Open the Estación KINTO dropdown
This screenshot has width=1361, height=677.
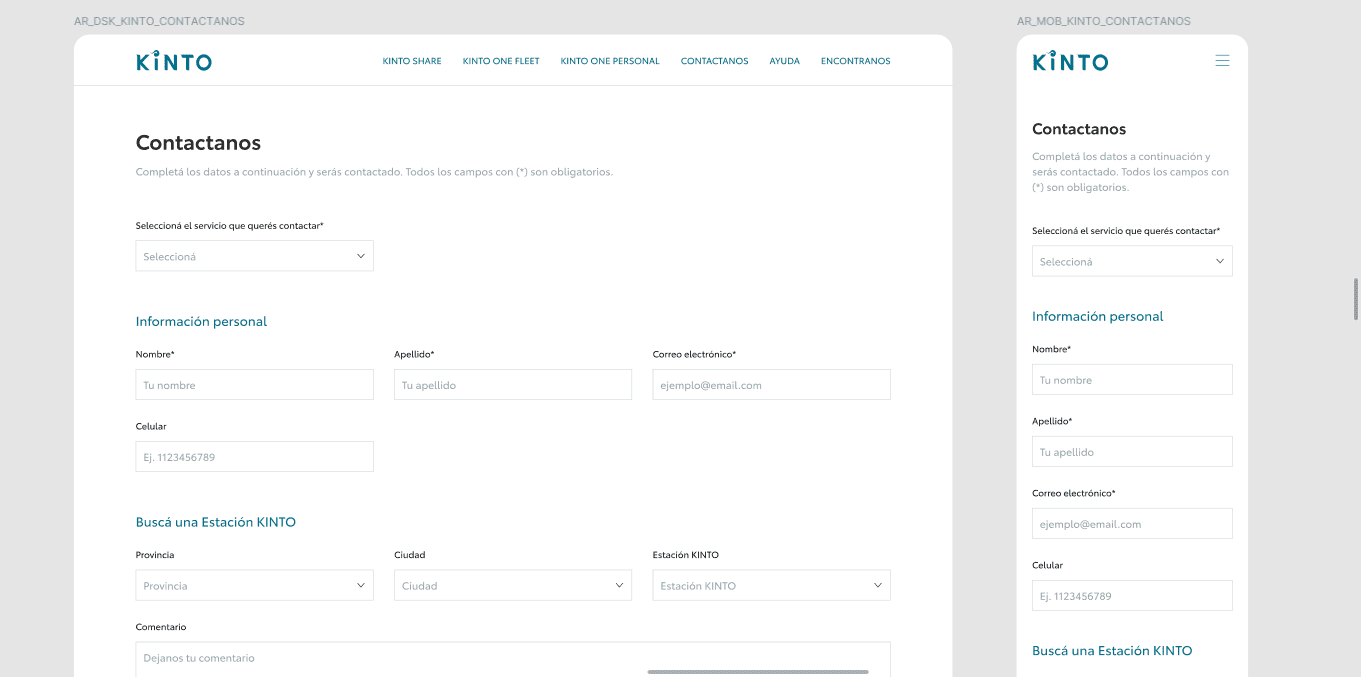(770, 586)
